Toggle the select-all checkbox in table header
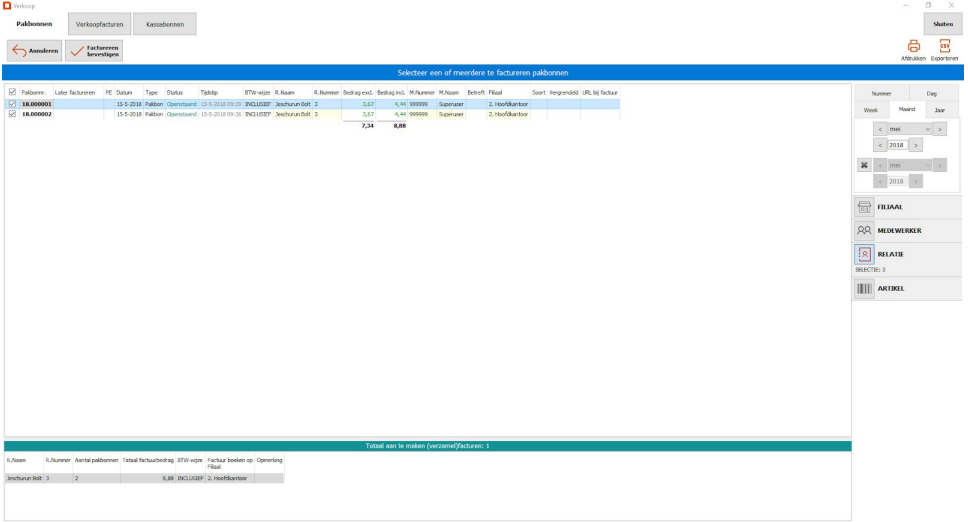The height and width of the screenshot is (522, 968). coord(12,92)
